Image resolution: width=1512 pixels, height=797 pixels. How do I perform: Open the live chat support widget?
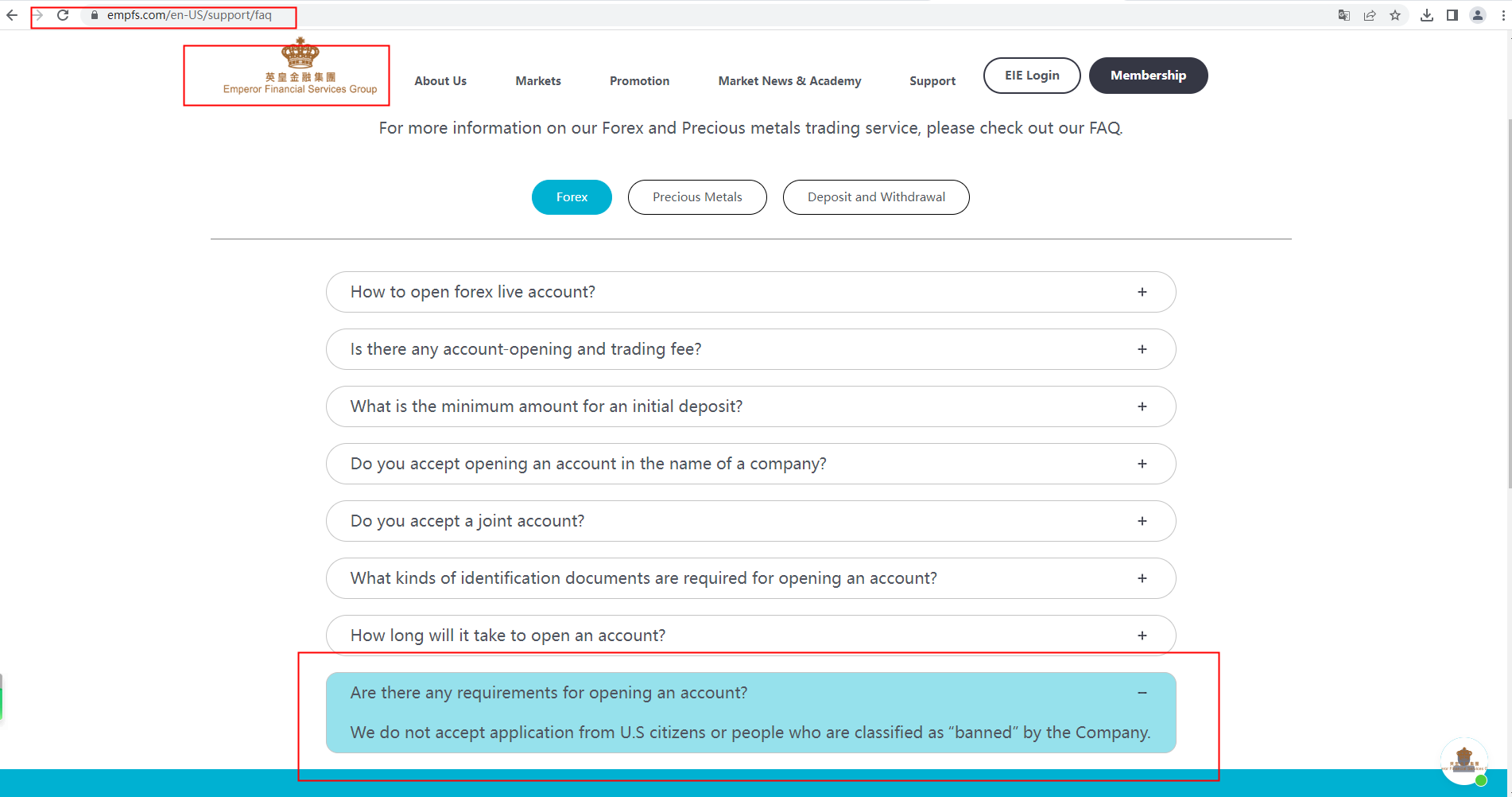click(1464, 761)
